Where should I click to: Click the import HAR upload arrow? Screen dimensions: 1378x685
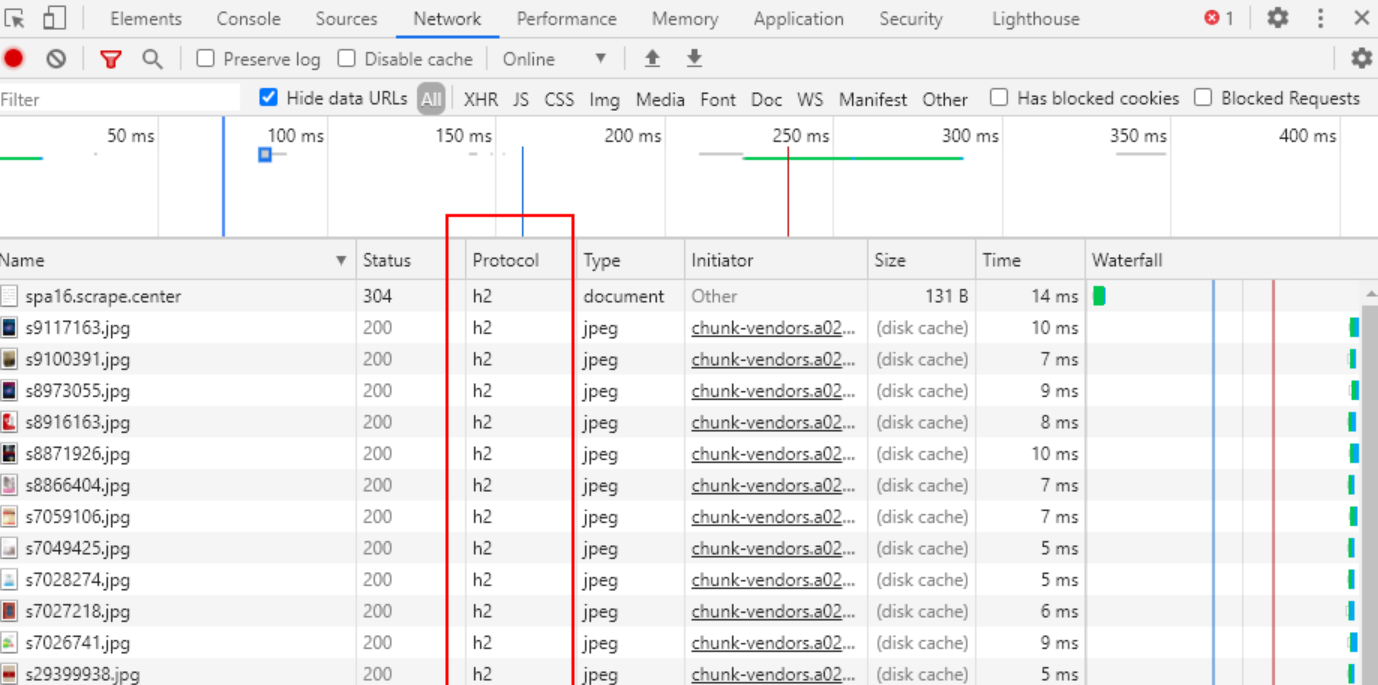(x=652, y=59)
